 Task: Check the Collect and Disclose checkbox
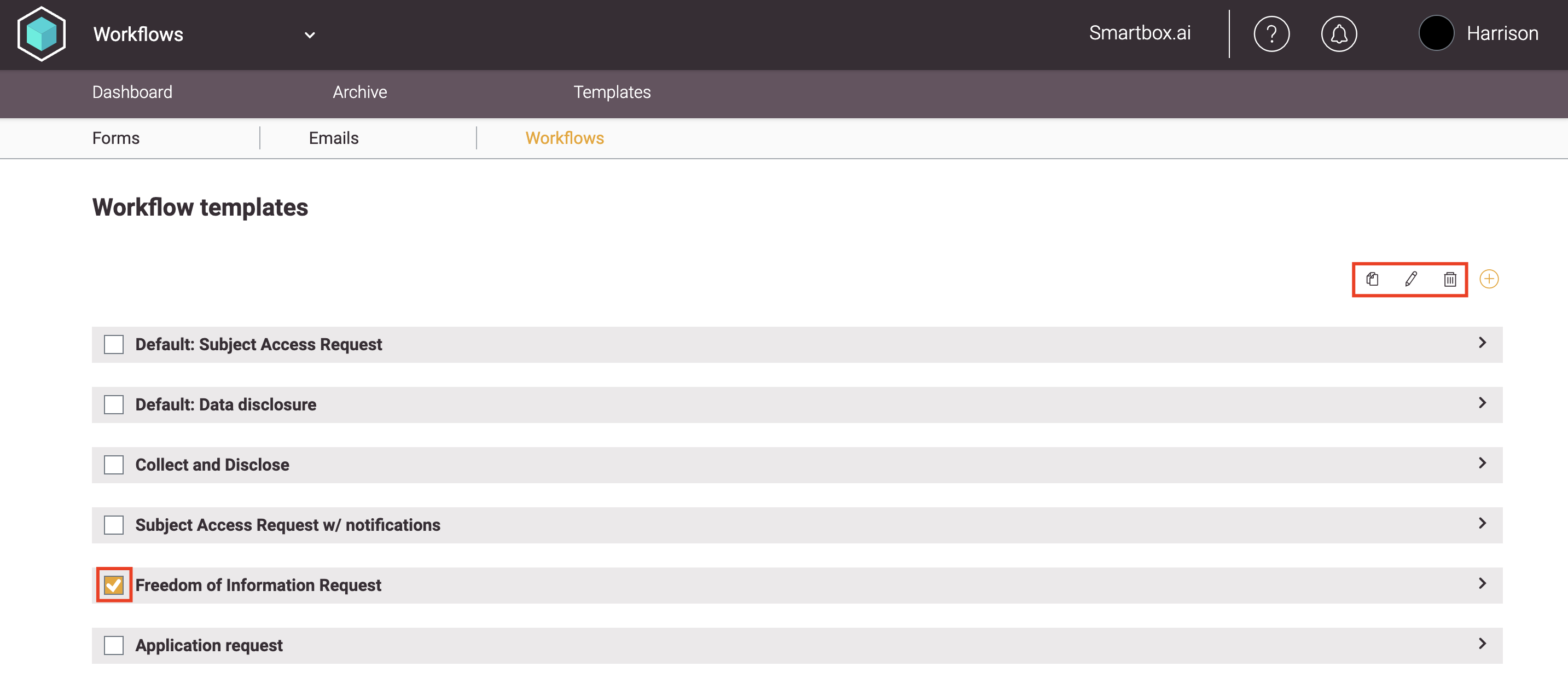[x=114, y=465]
